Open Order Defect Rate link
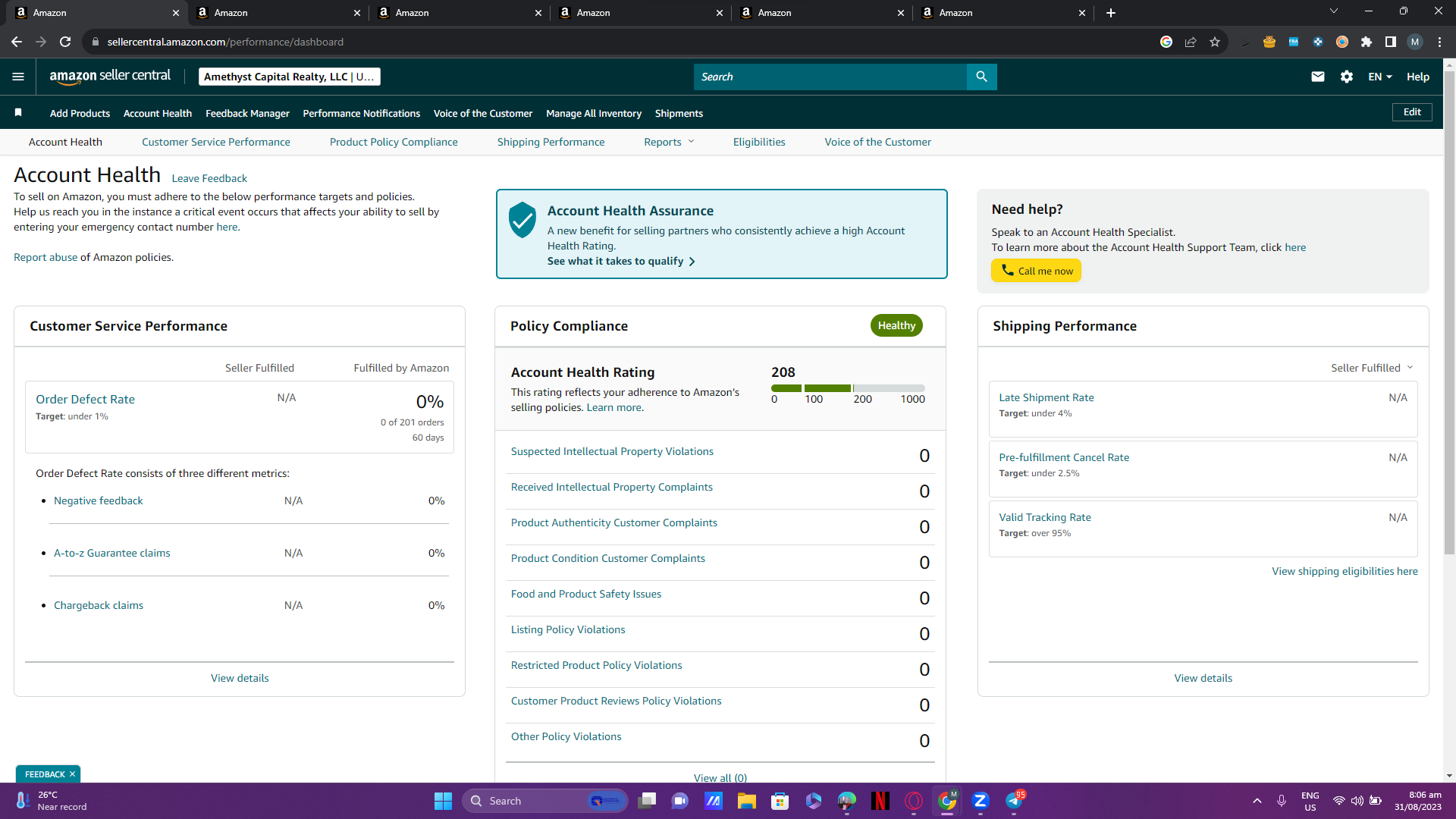 (85, 399)
